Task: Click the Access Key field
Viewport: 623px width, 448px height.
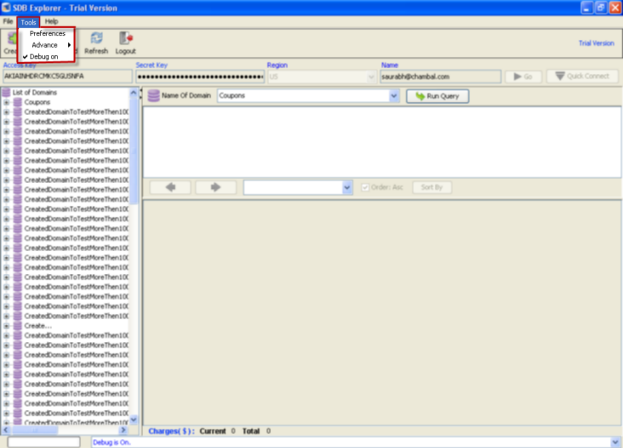Action: (68, 76)
